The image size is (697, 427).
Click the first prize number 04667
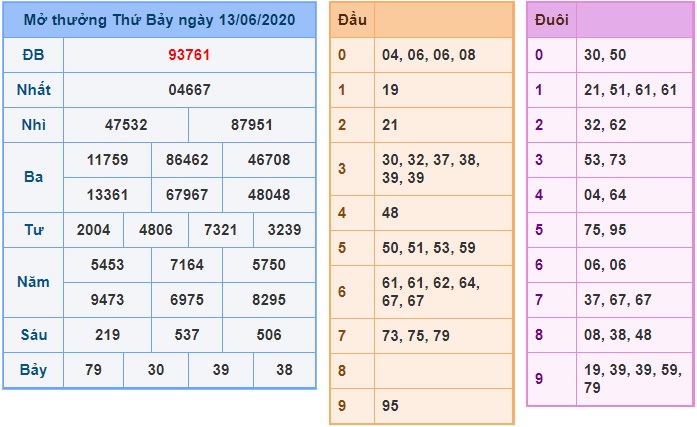189,90
